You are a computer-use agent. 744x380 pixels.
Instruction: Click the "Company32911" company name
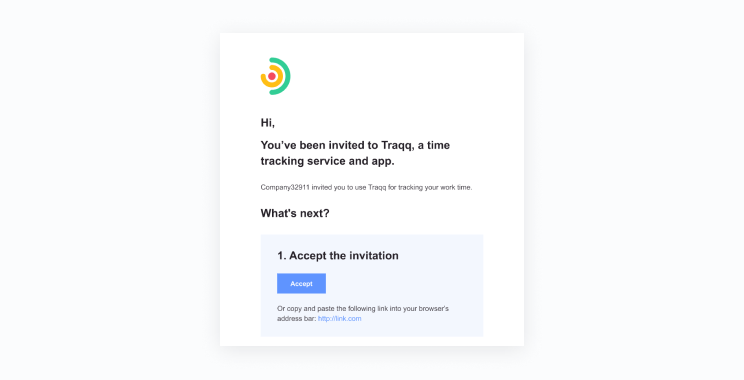click(x=285, y=187)
